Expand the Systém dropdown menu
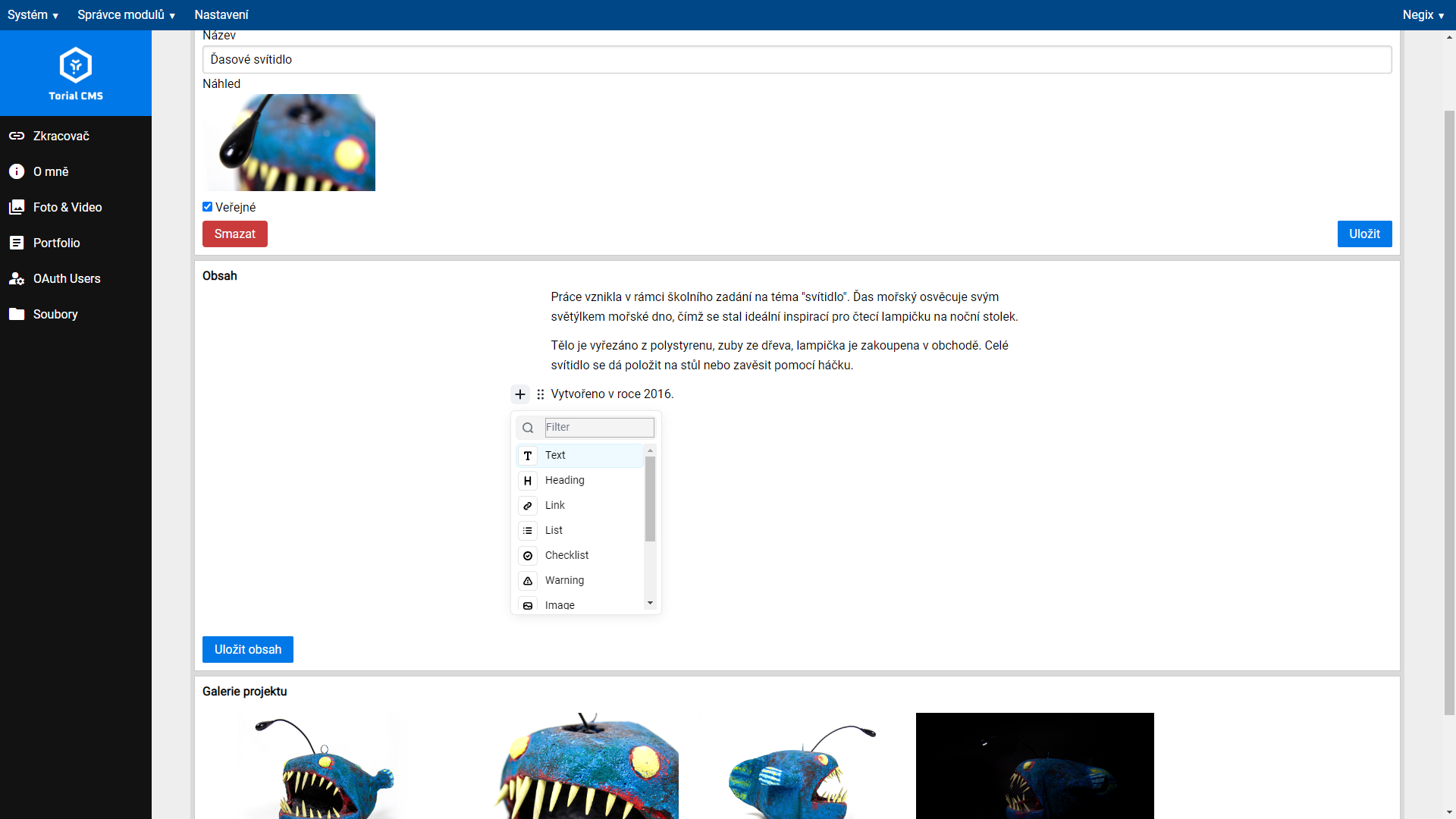The height and width of the screenshot is (819, 1456). [x=33, y=15]
